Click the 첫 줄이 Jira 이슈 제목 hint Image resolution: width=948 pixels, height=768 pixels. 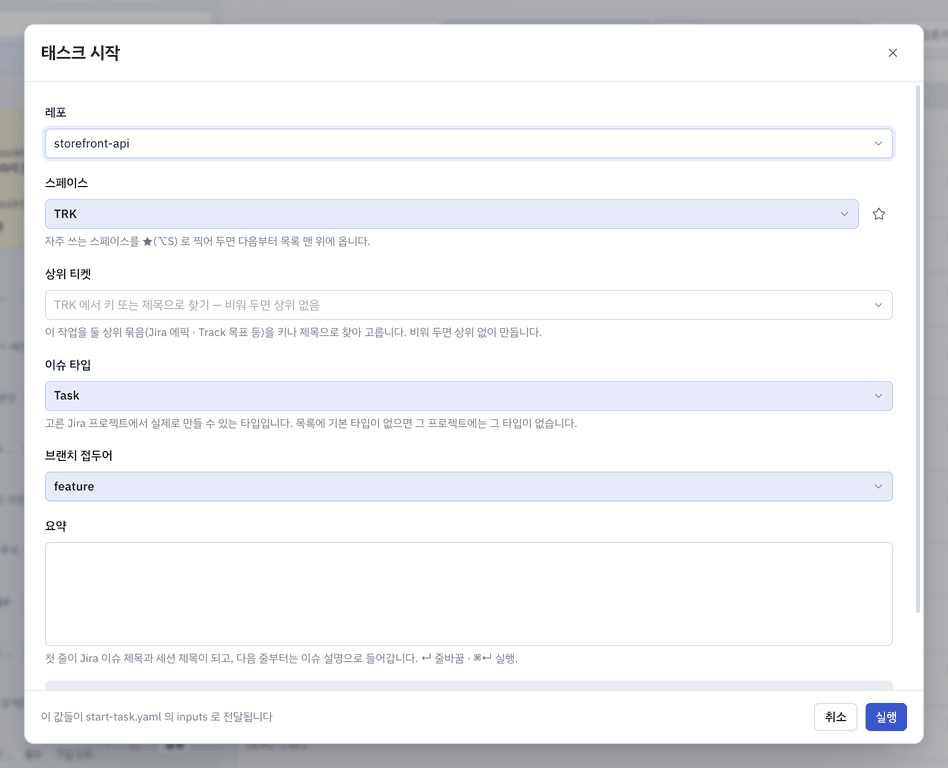tap(281, 658)
